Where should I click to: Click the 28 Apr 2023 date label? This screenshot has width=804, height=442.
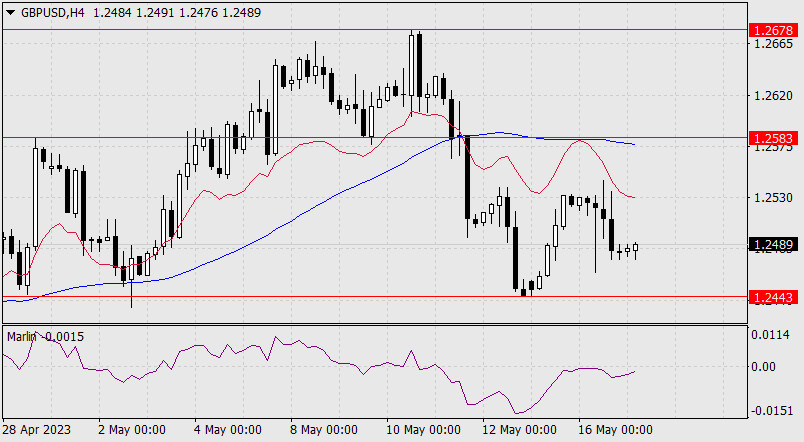(x=36, y=429)
